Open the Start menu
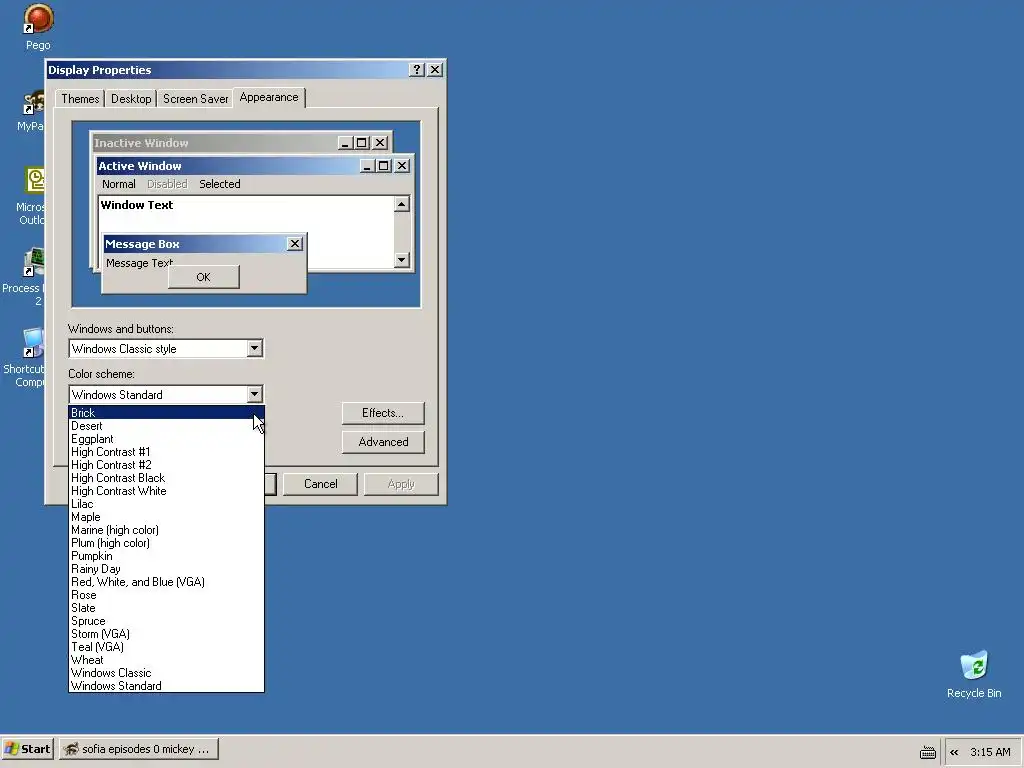This screenshot has width=1024, height=768. pos(27,749)
